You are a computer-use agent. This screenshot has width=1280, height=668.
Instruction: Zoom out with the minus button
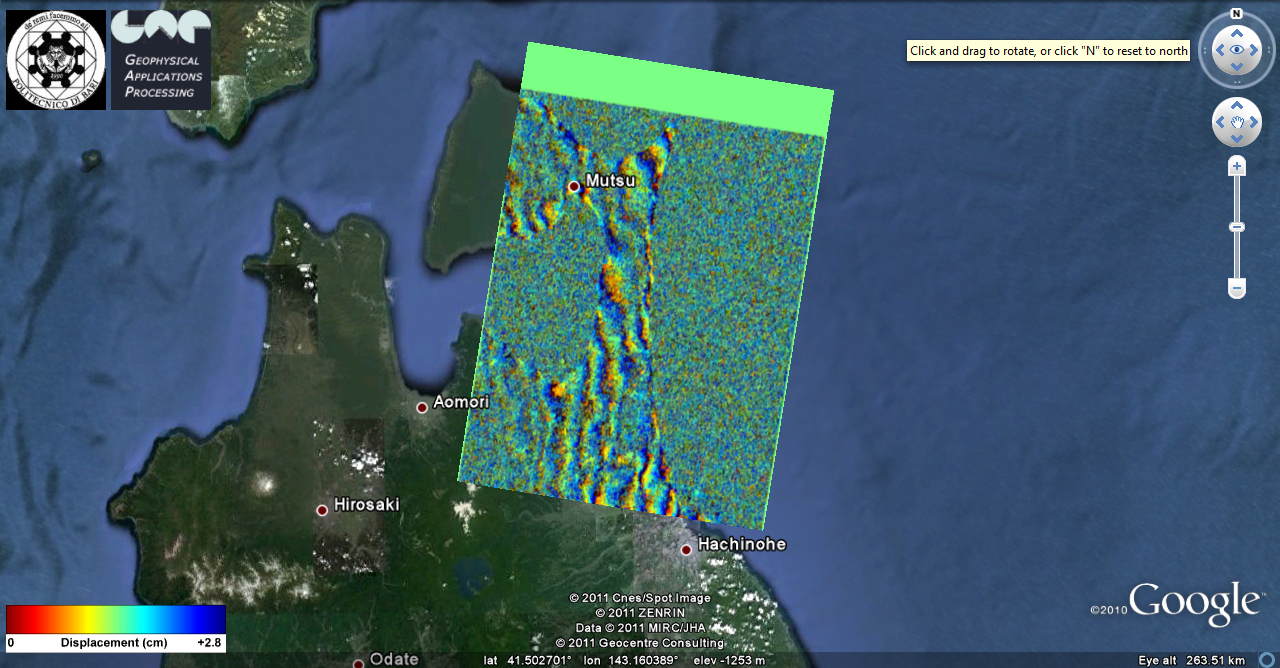(x=1237, y=289)
